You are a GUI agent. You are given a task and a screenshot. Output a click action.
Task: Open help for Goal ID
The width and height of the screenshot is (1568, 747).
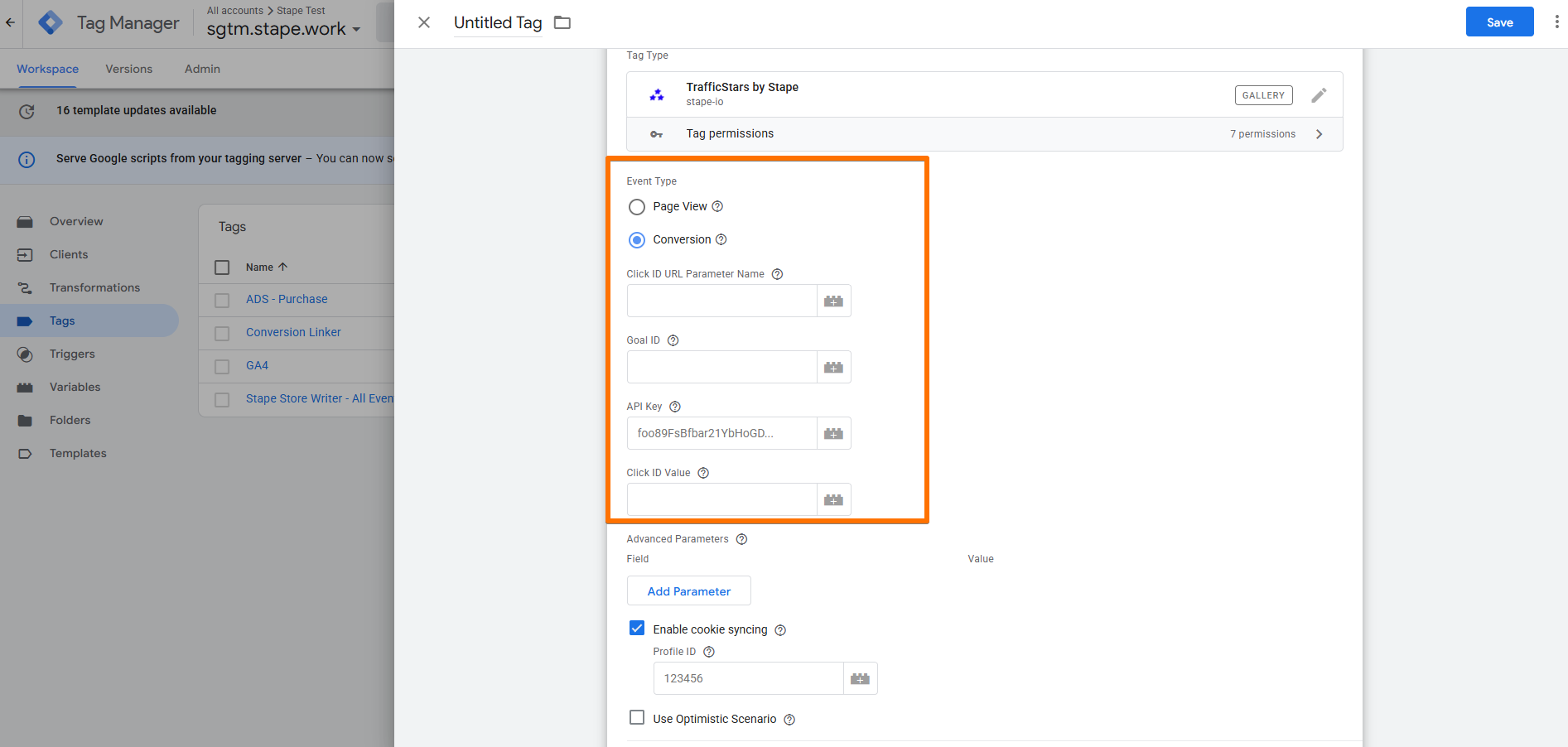pyautogui.click(x=673, y=340)
